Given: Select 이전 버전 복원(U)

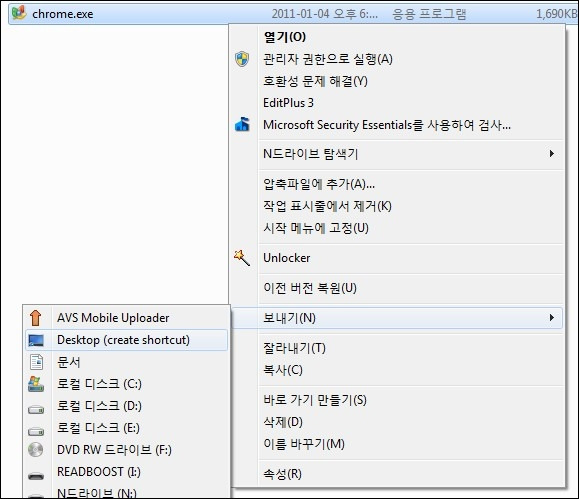Looking at the screenshot, I should 397,288.
